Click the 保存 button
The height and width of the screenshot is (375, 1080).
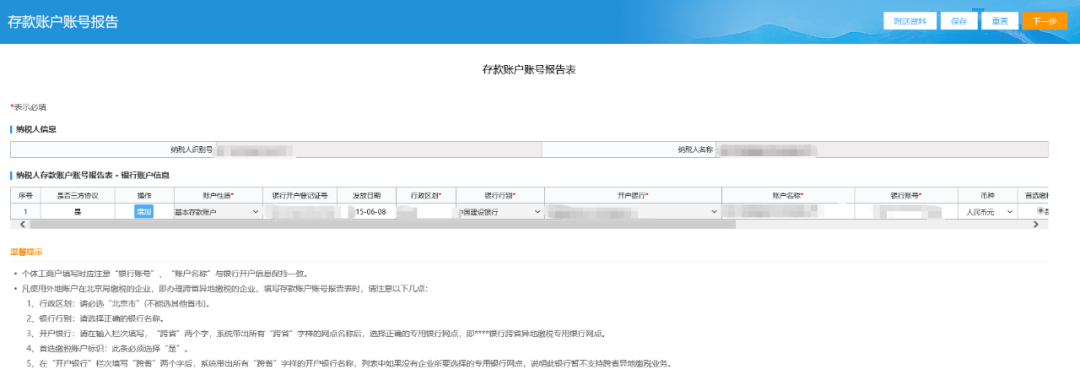(959, 21)
